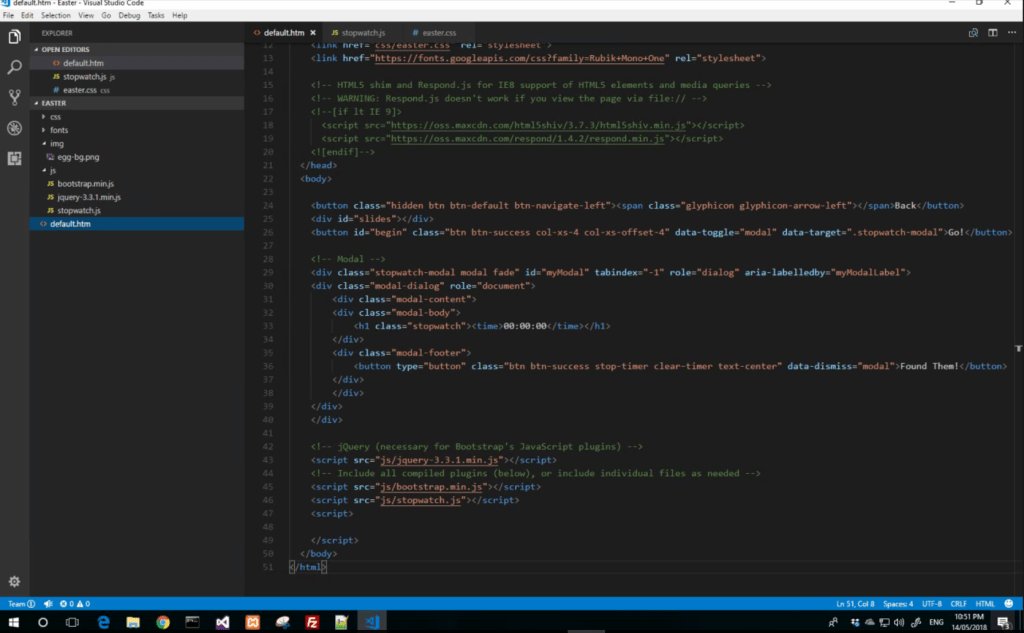Follow the fonts.googleapis.com link
Viewport: 1024px width, 633px height.
pyautogui.click(x=519, y=58)
